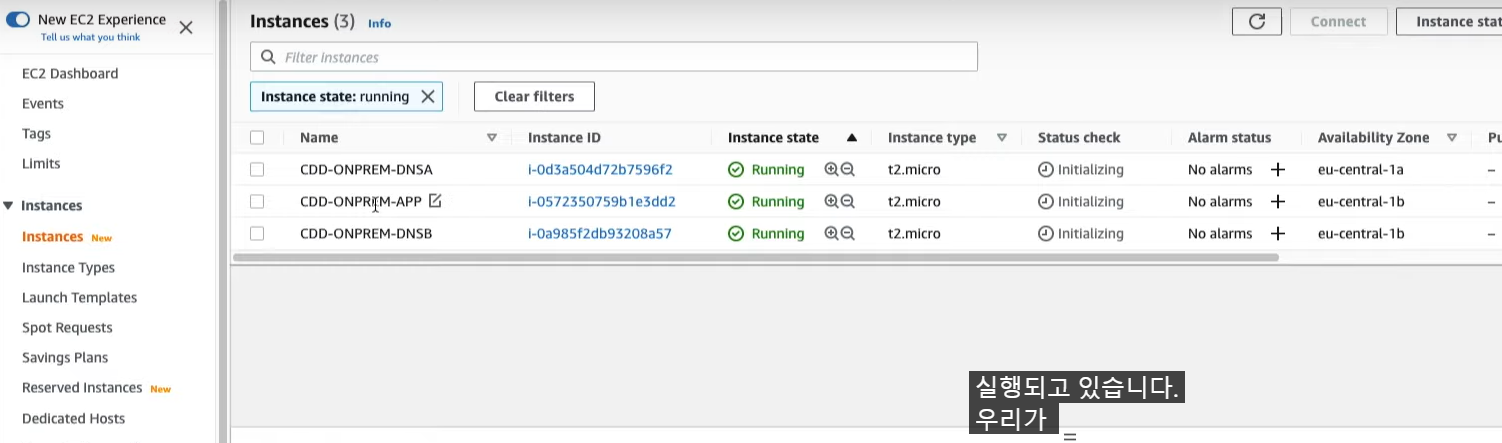
Task: Open the 'Tell us what you think' link
Action: point(90,37)
